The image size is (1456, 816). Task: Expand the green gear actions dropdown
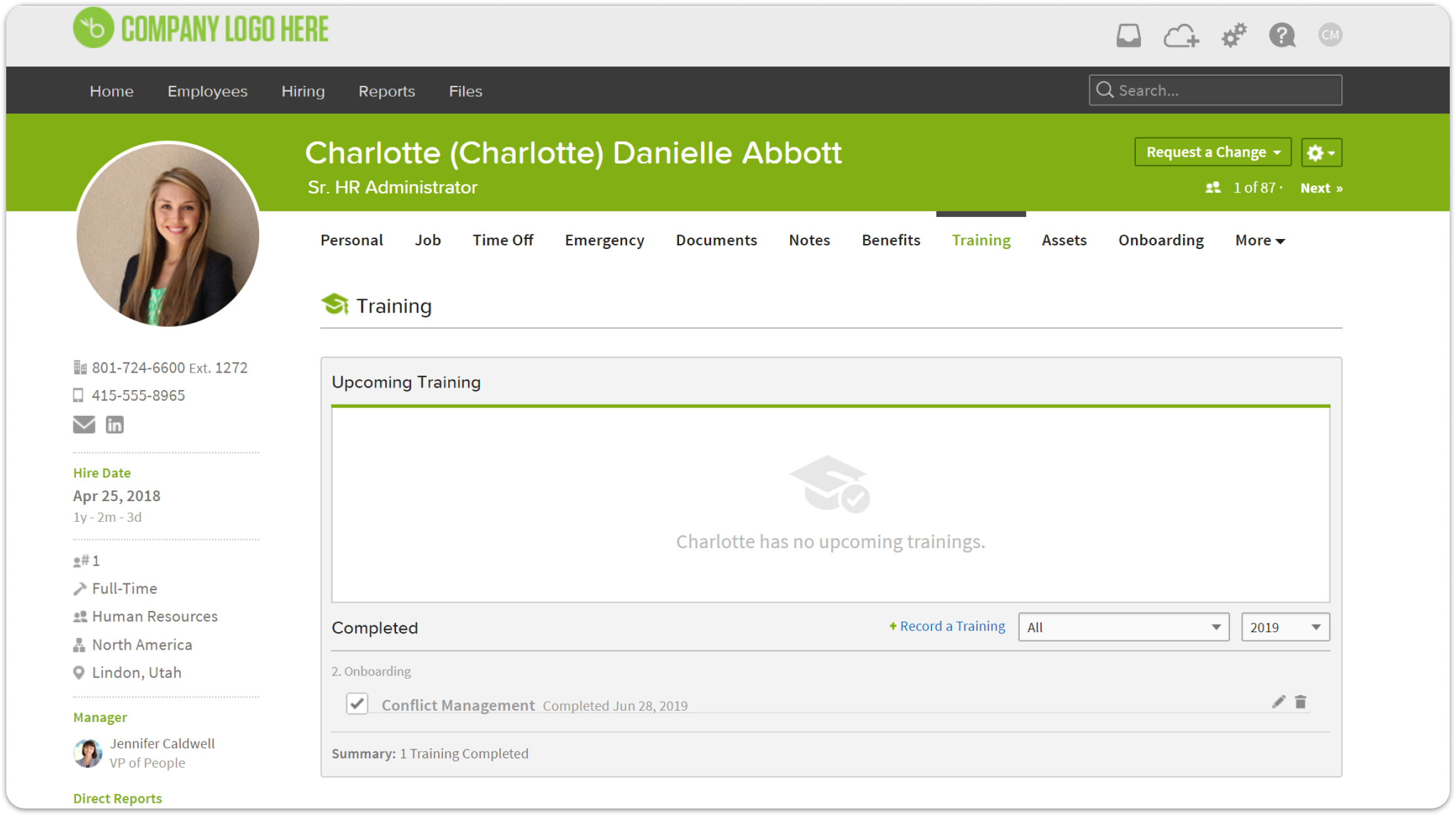1321,152
